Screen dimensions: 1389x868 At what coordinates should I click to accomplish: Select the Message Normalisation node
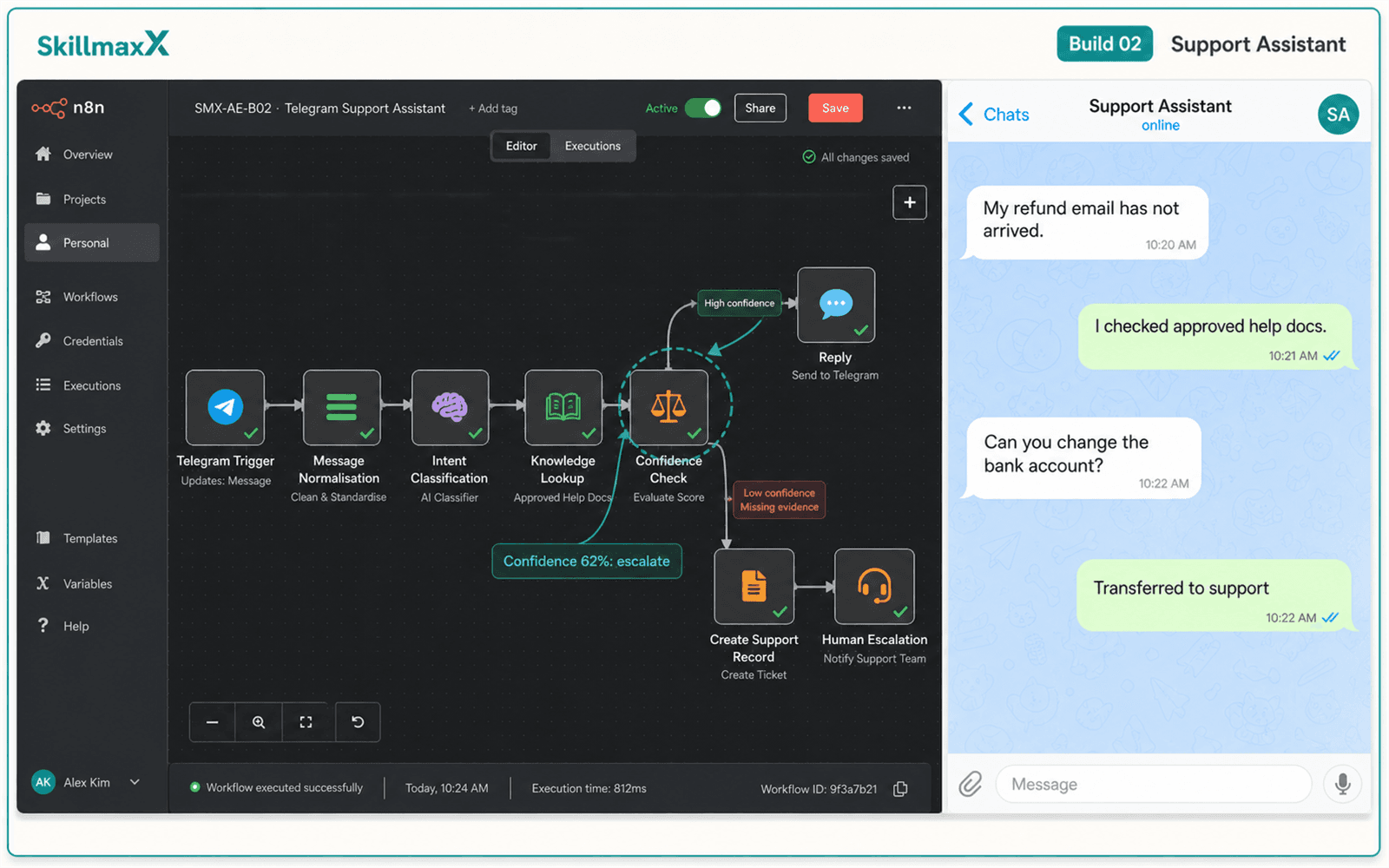point(341,407)
